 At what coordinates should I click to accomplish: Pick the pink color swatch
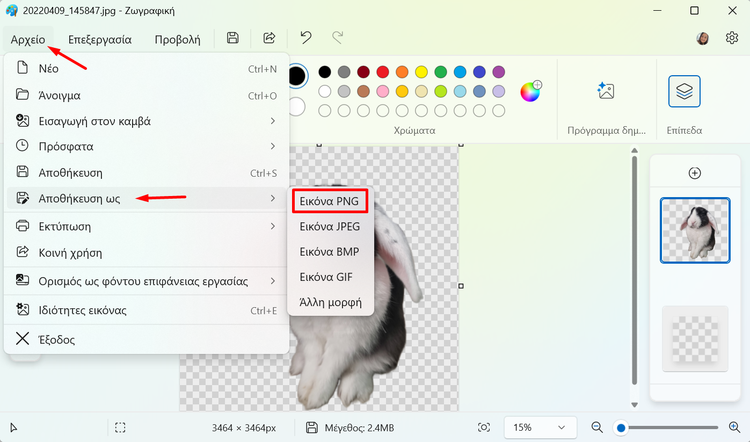(383, 91)
